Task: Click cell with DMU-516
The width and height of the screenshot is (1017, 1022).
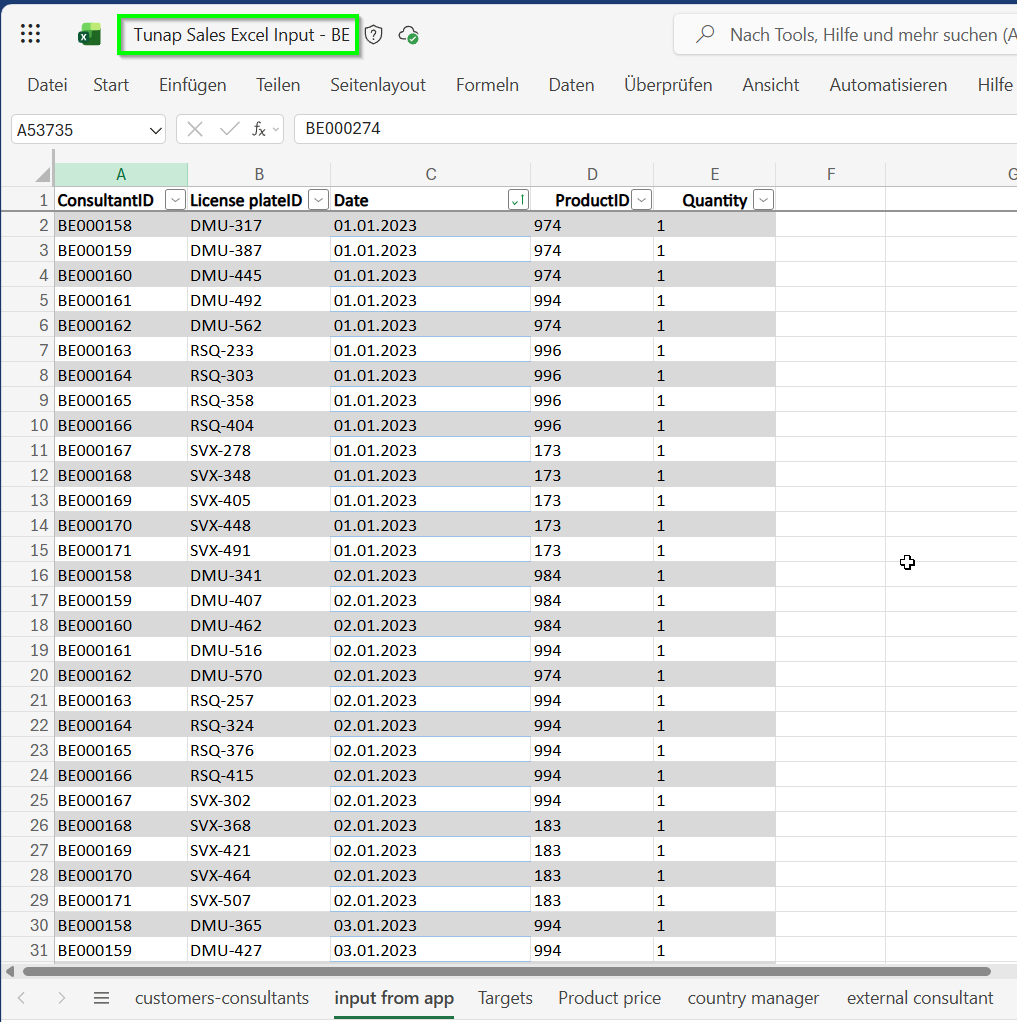Action: [x=259, y=650]
